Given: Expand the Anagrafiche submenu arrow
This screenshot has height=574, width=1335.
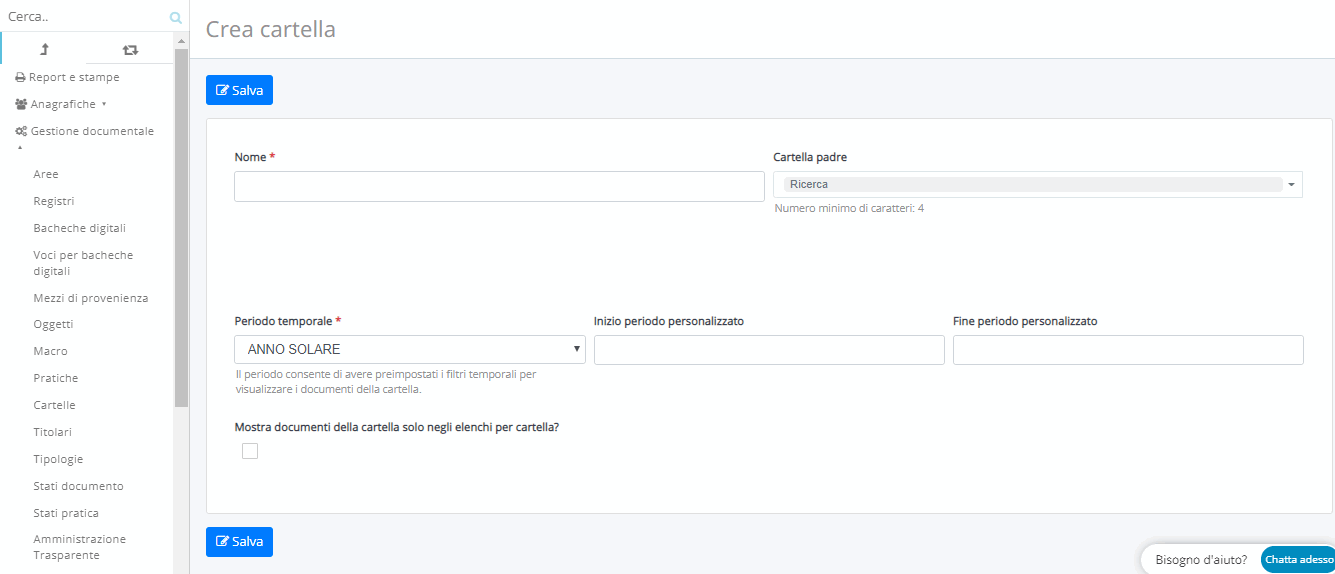Looking at the screenshot, I should pyautogui.click(x=104, y=104).
